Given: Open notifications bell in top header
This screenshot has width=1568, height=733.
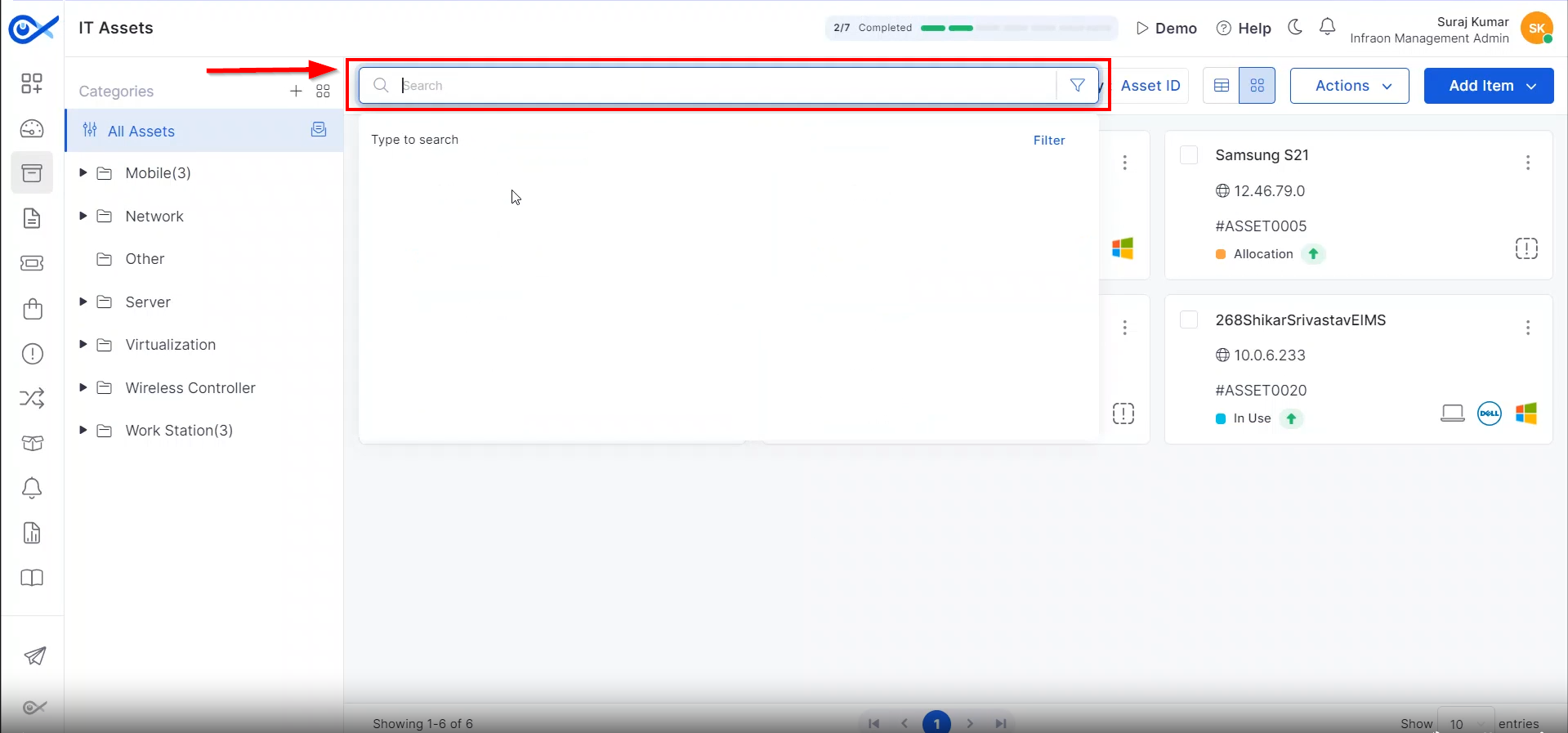Looking at the screenshot, I should [x=1327, y=28].
